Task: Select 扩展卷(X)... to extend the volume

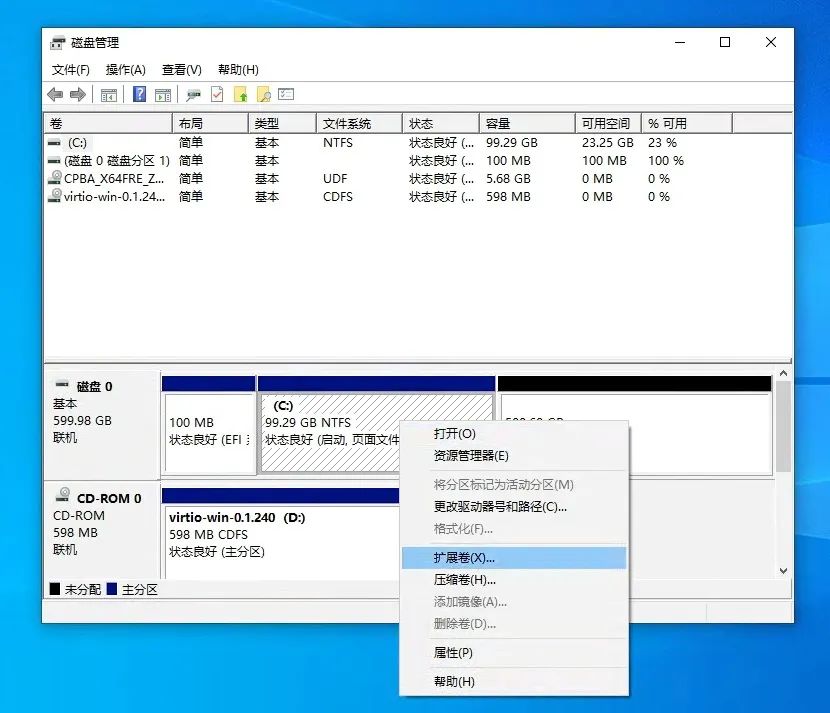Action: (x=513, y=558)
